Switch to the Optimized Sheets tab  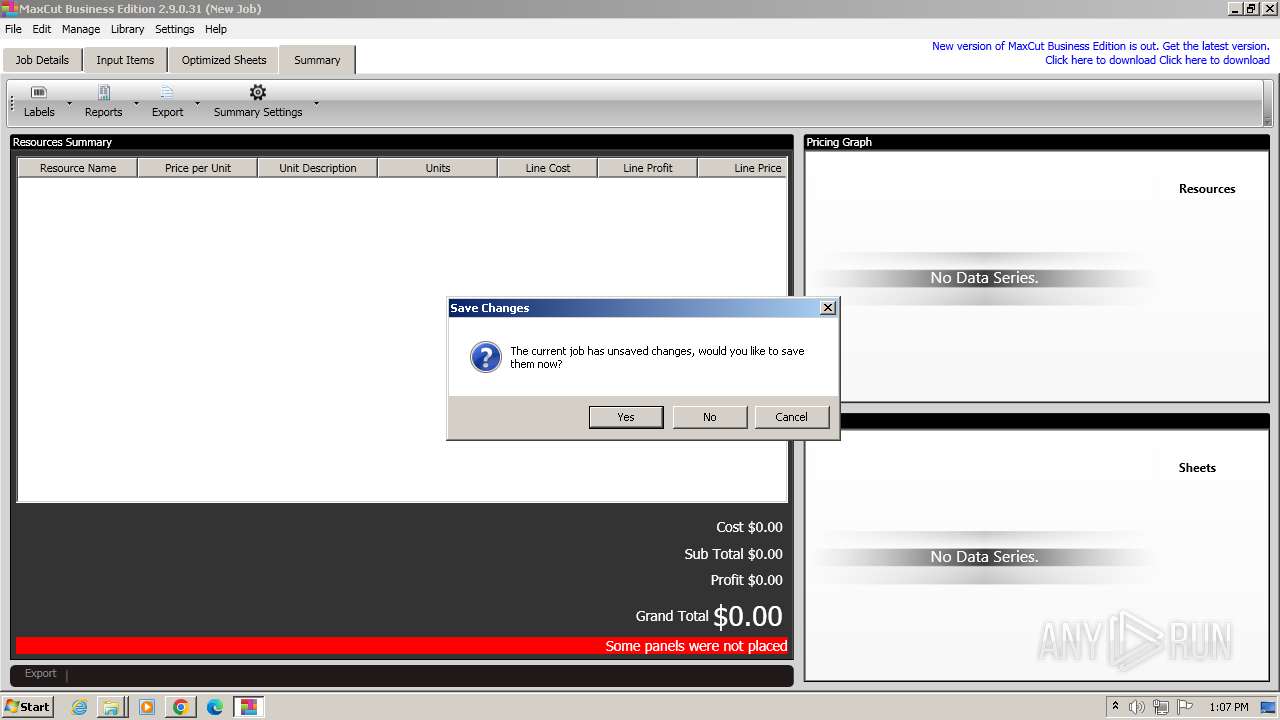pos(224,60)
